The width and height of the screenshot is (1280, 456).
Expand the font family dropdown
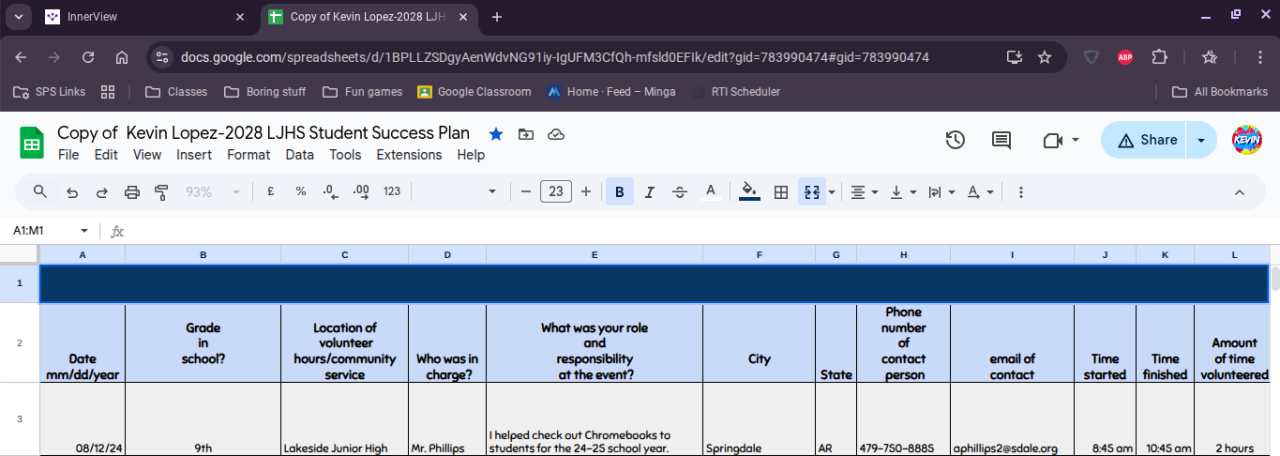click(x=491, y=192)
